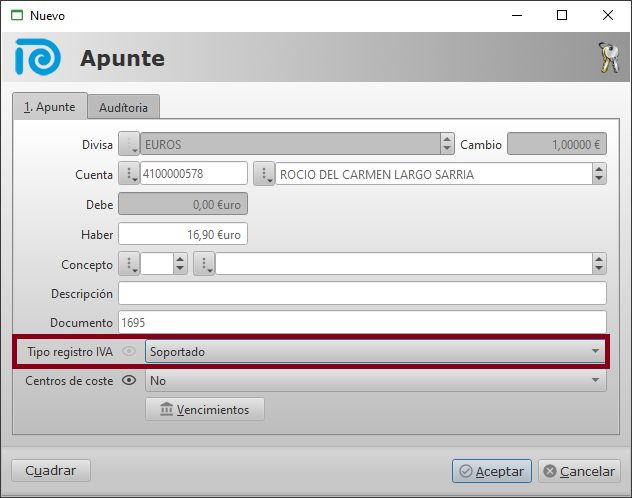Image resolution: width=632 pixels, height=498 pixels.
Task: Click the app logo next to Apunte
Action: coord(38,58)
